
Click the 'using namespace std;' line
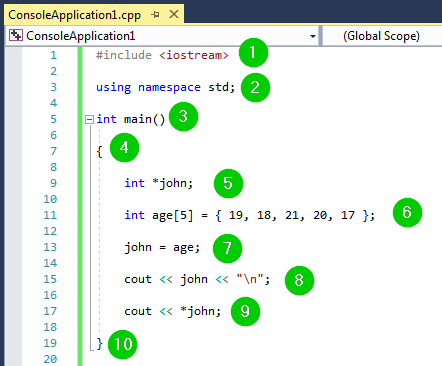(165, 87)
